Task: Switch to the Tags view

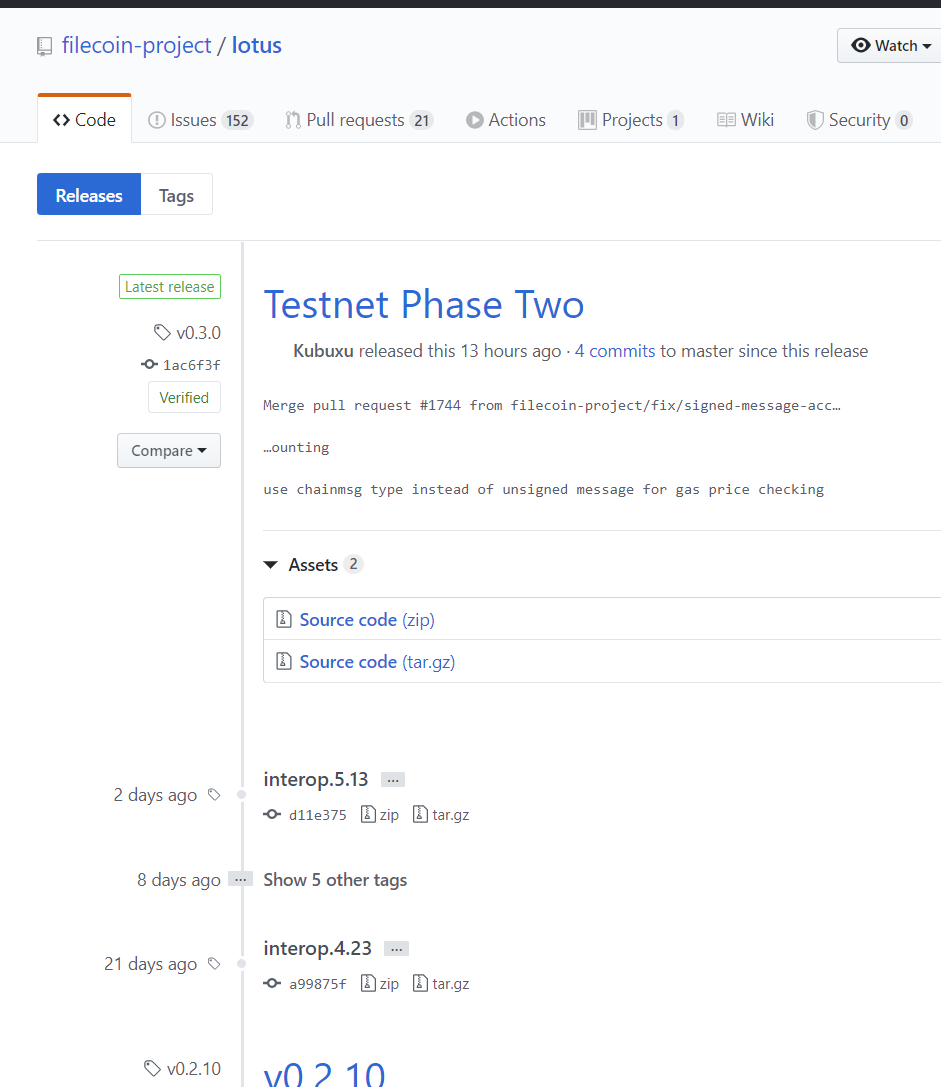Action: click(176, 195)
